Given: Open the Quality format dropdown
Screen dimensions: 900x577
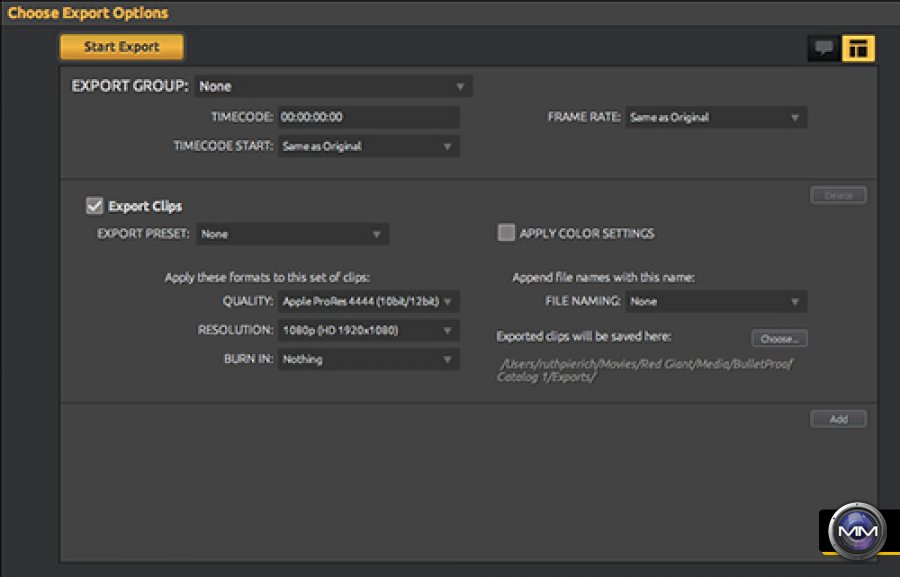Looking at the screenshot, I should (x=368, y=301).
